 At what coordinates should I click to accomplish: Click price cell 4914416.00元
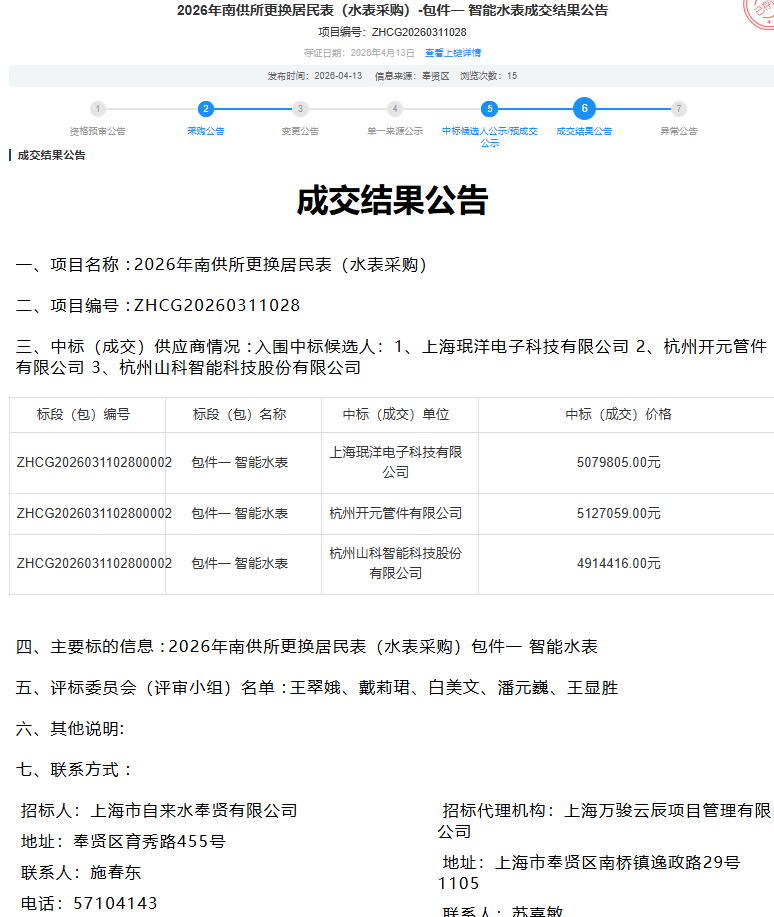618,564
